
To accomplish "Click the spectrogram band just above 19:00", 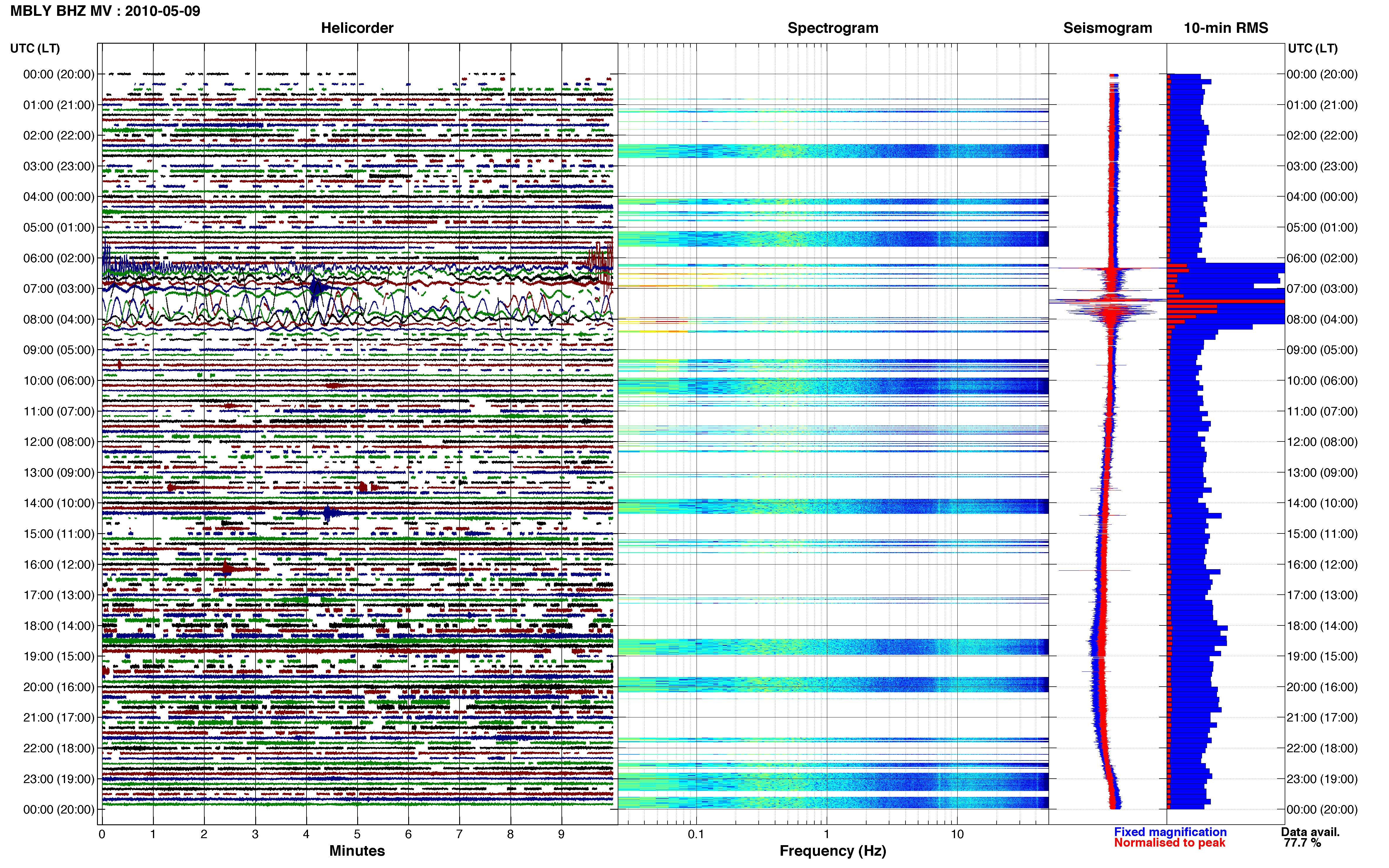I will click(x=833, y=647).
